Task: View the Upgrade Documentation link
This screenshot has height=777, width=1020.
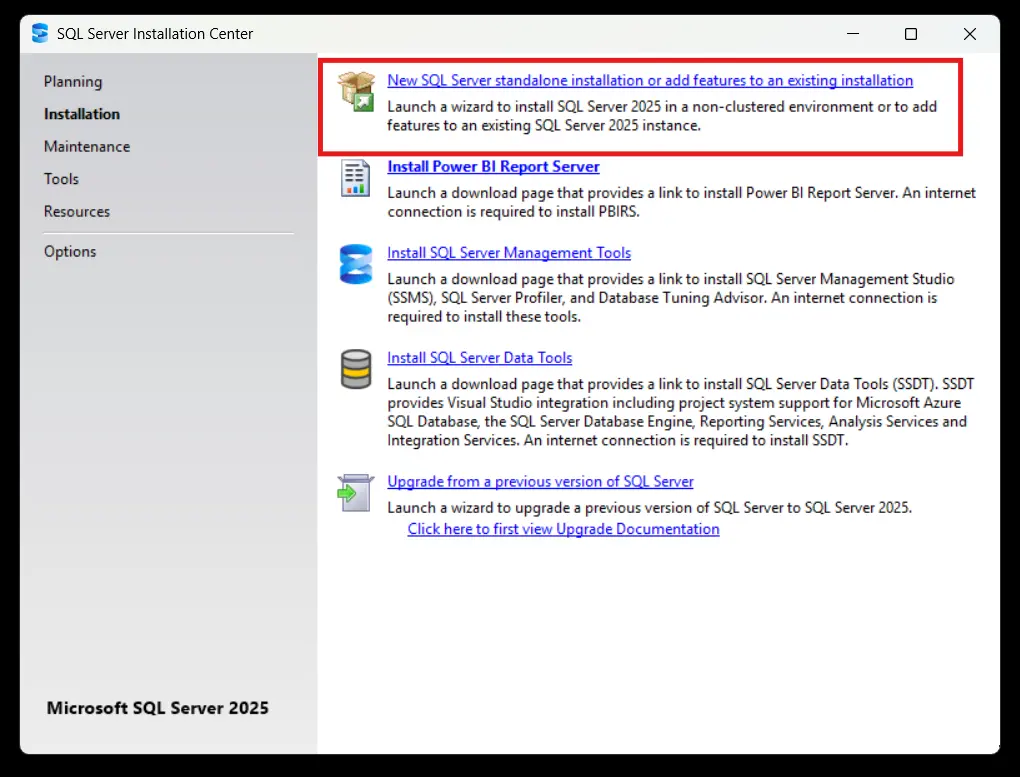Action: coord(563,529)
